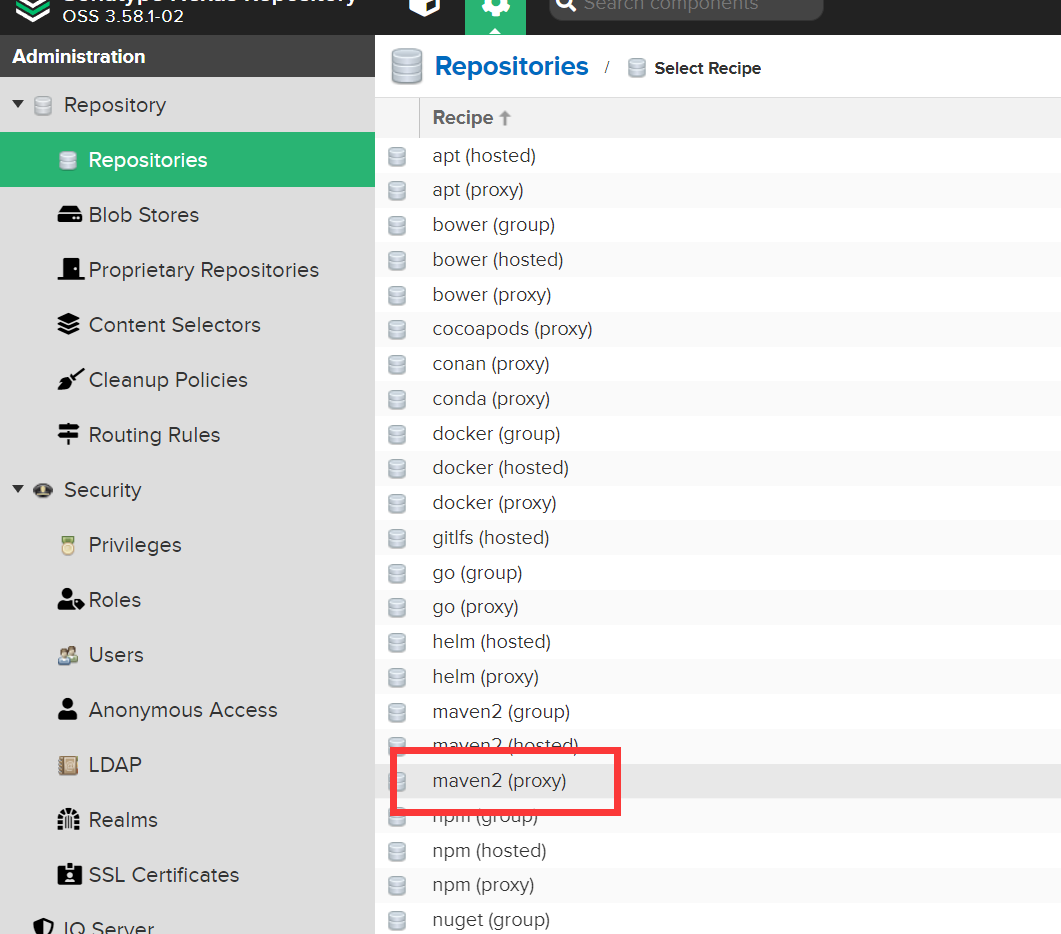Select the maven2 (proxy) recipe

click(x=499, y=781)
